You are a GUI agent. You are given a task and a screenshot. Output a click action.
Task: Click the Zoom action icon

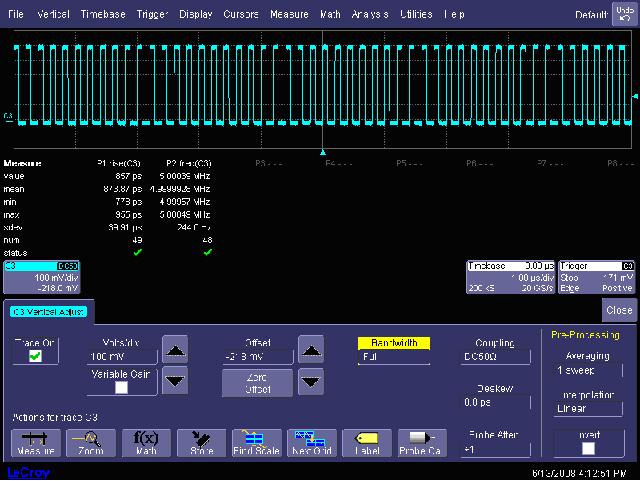[91, 443]
